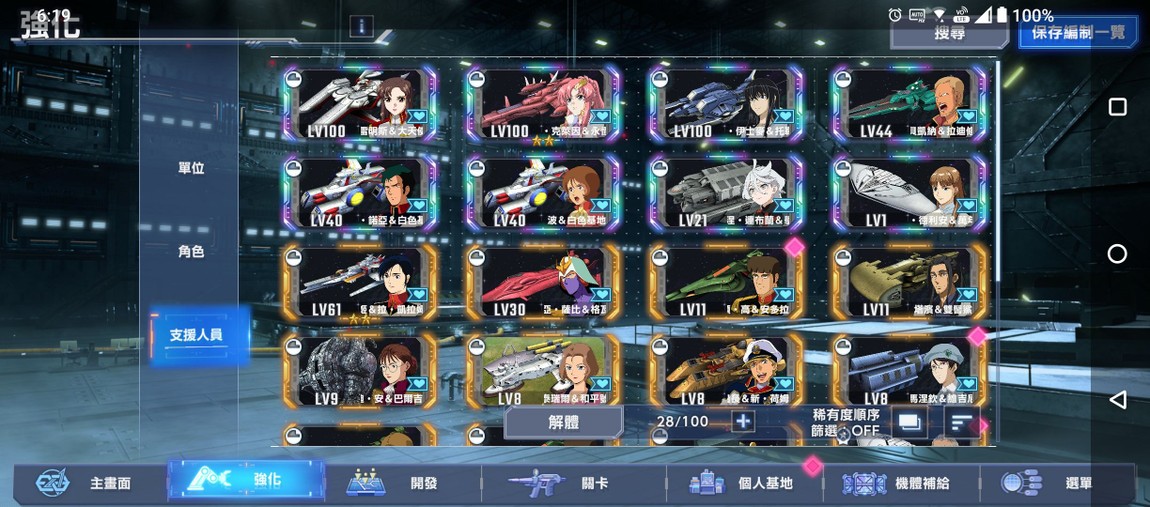Toggle favorite heart on LV61 card
This screenshot has height=507, width=1150.
pos(418,295)
